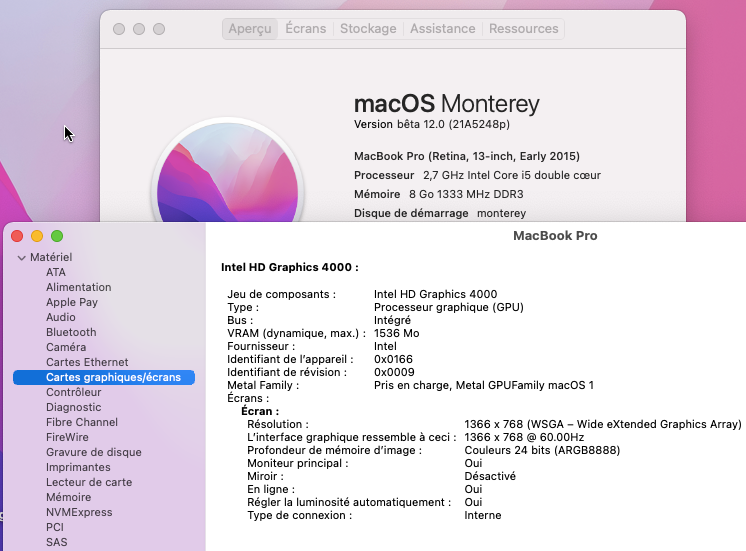
Task: Select Mémoire in the sidebar
Action: click(x=69, y=497)
